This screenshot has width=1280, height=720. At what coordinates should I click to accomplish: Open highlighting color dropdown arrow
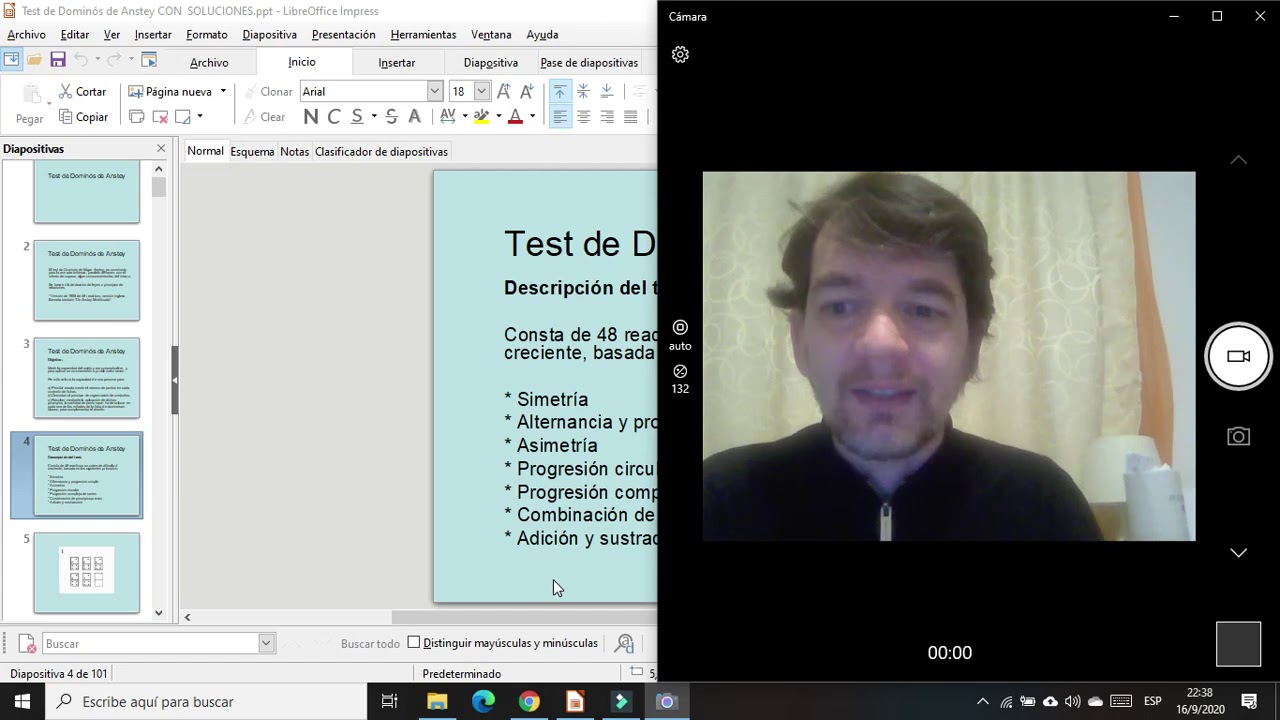tap(498, 117)
